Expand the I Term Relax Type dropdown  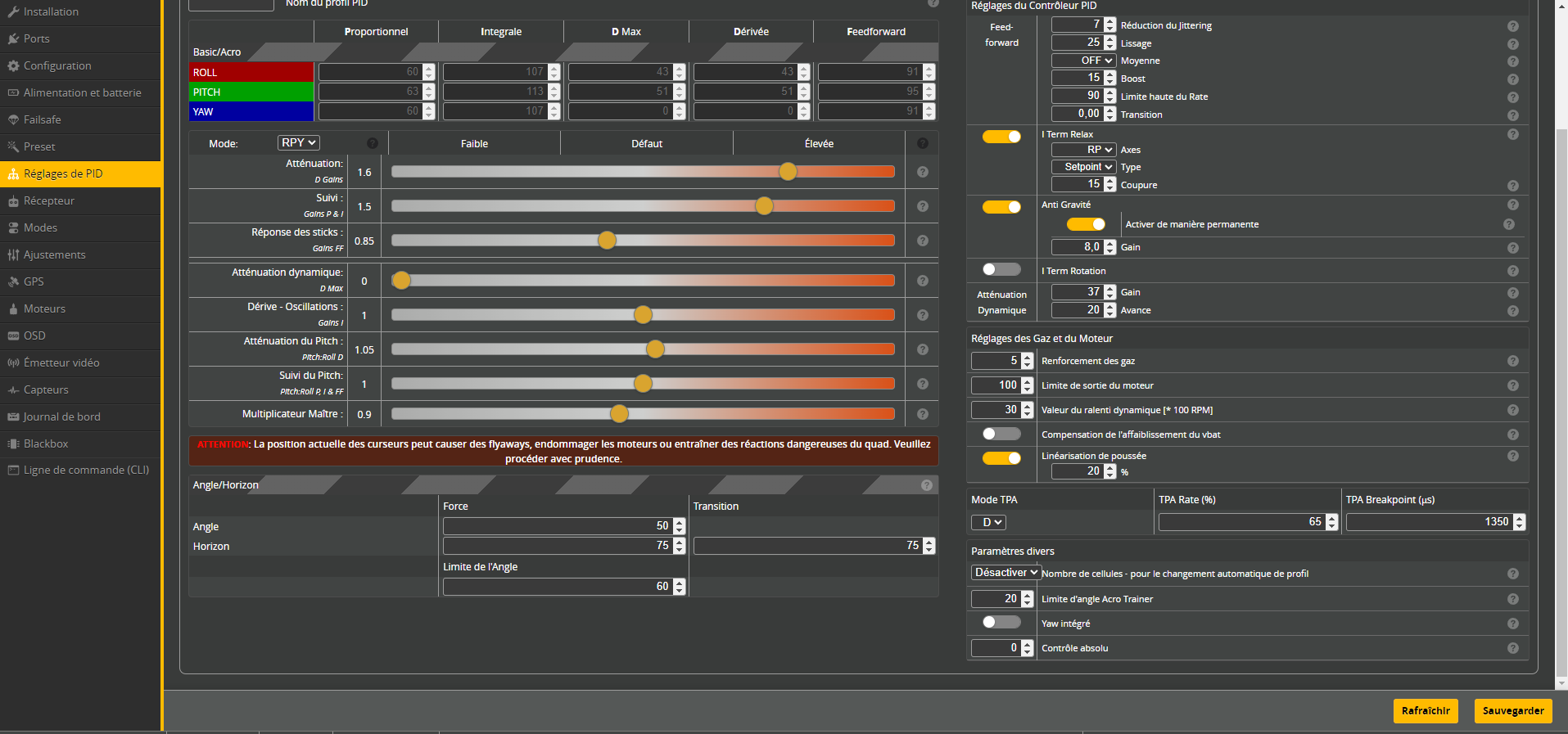coord(1083,167)
